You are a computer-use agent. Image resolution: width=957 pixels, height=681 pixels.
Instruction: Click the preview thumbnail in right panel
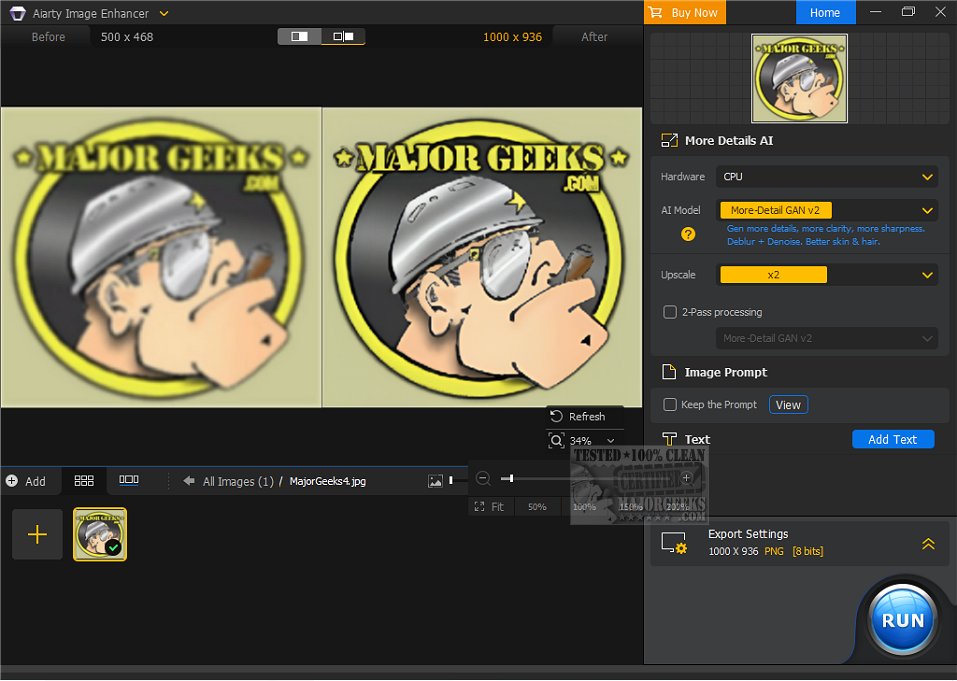point(799,78)
